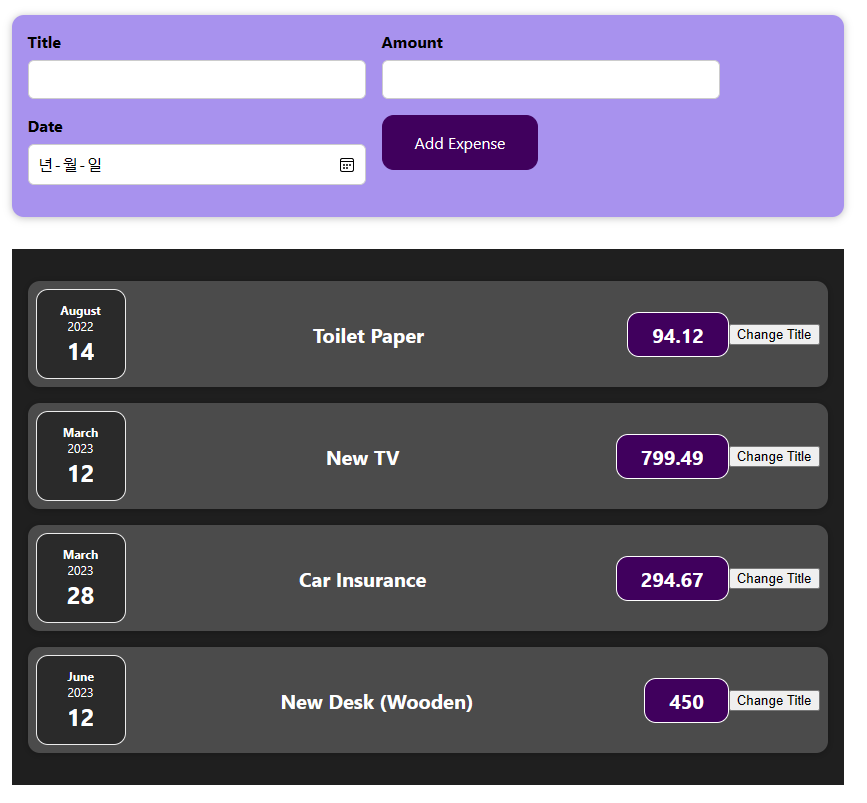Click the 94.12 amount badge
867x803 pixels.
coord(678,335)
